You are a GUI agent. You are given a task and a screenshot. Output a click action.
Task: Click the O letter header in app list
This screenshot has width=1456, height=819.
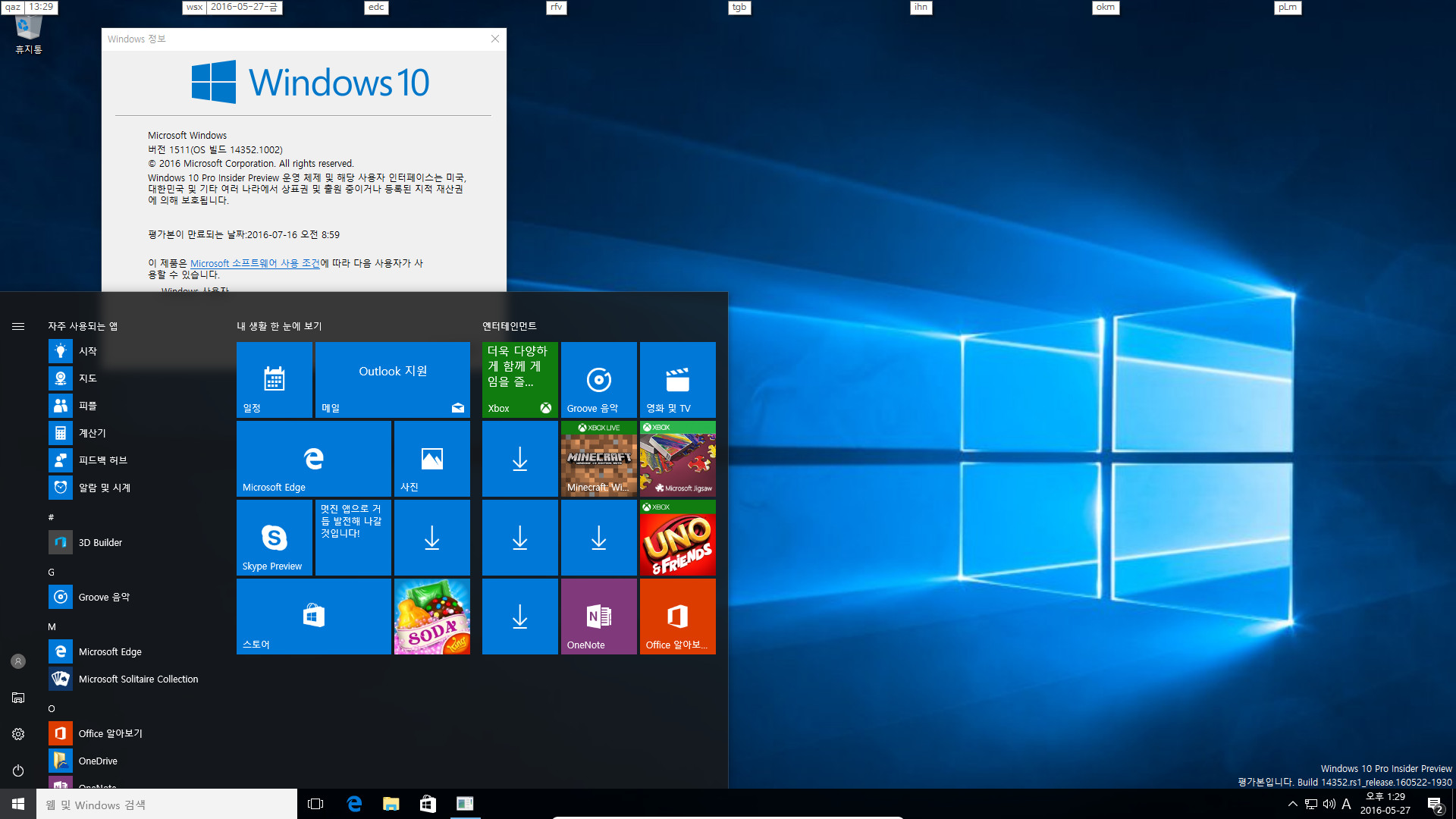point(52,709)
